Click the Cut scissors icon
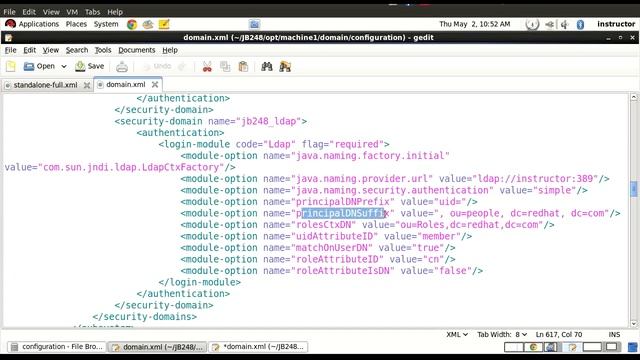The width and height of the screenshot is (640, 360). (x=207, y=67)
